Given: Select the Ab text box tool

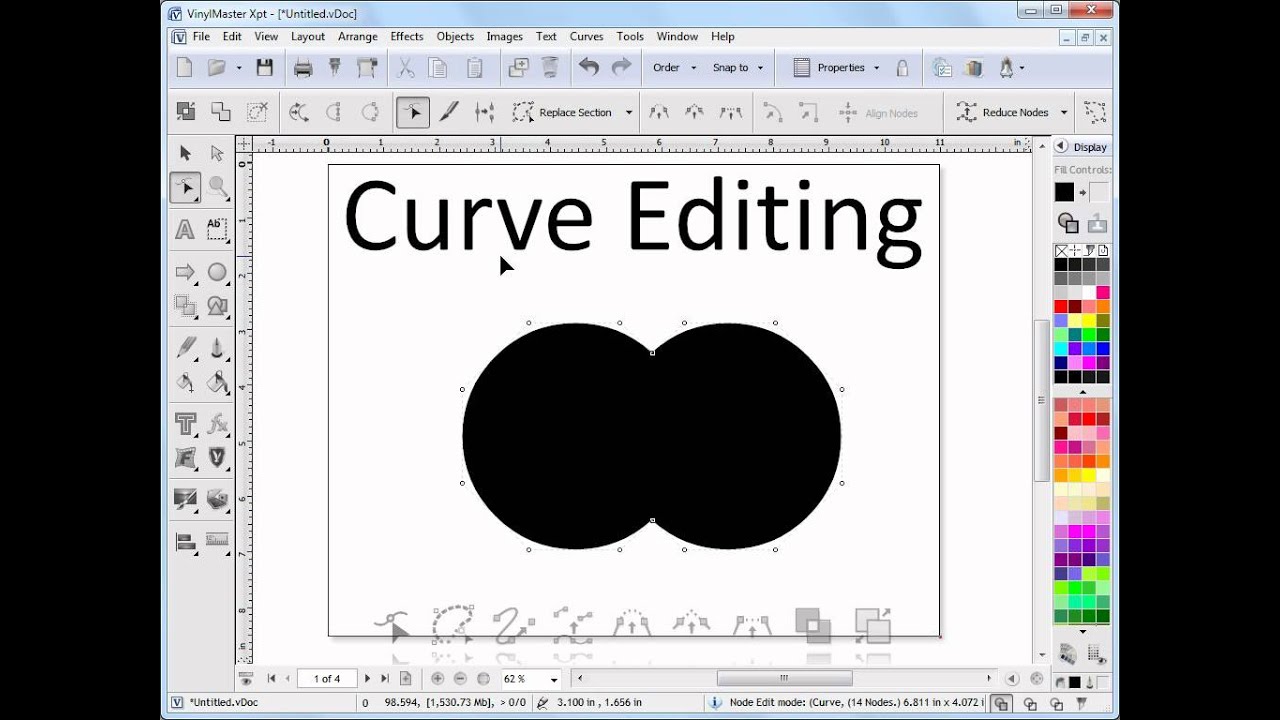Looking at the screenshot, I should (217, 230).
